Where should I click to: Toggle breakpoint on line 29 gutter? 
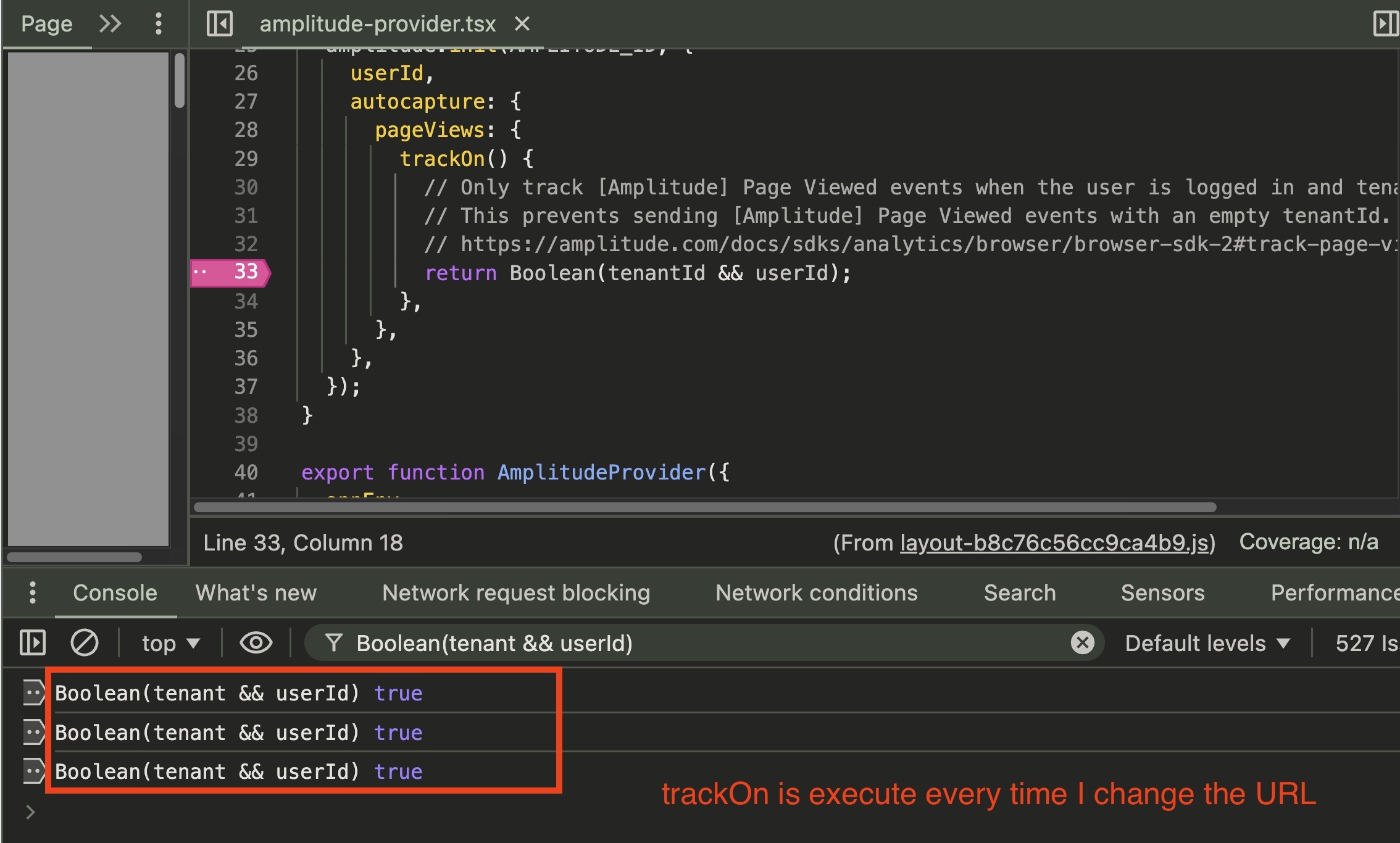click(x=245, y=159)
